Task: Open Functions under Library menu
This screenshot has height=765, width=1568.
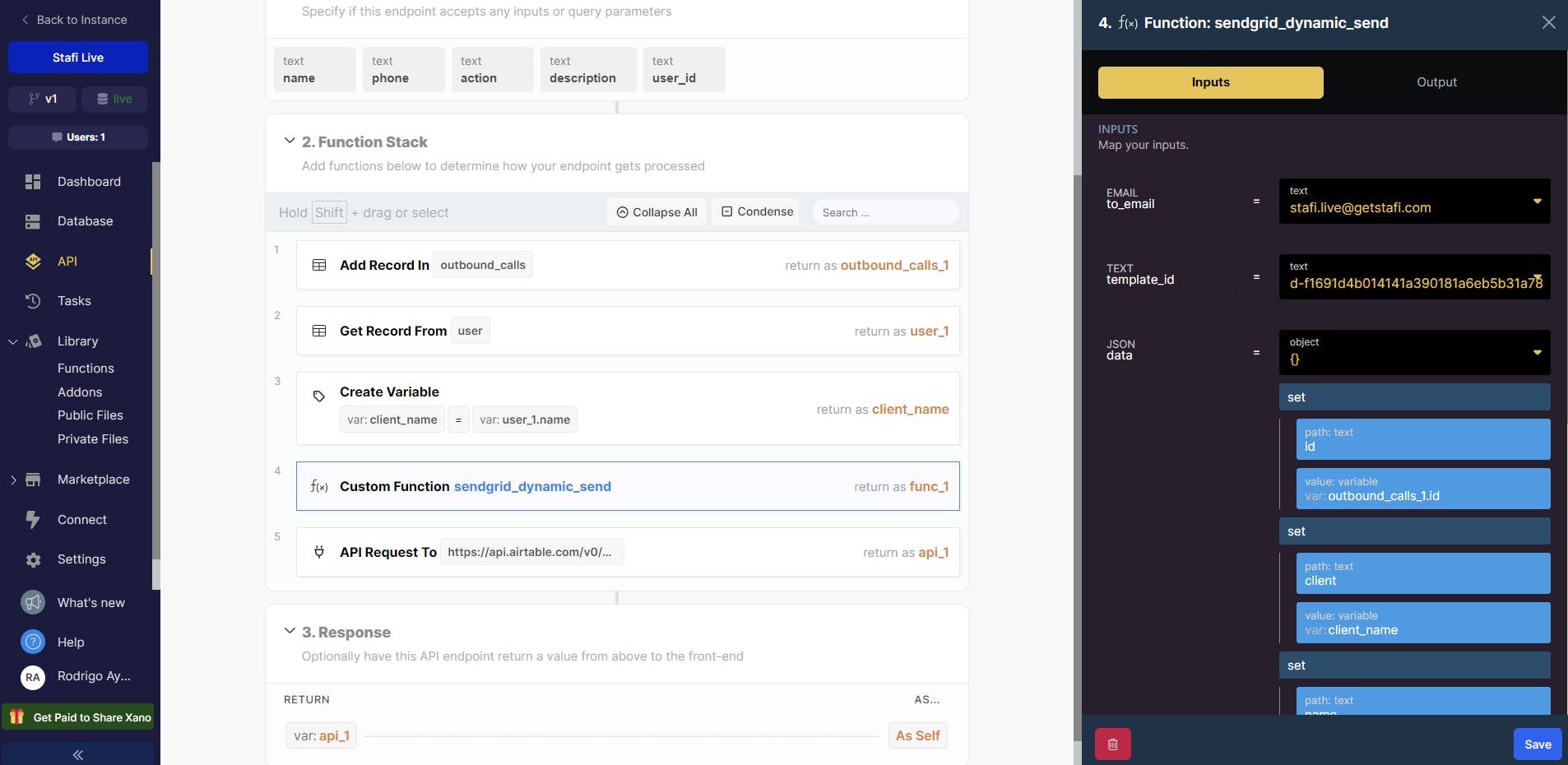Action: [86, 369]
